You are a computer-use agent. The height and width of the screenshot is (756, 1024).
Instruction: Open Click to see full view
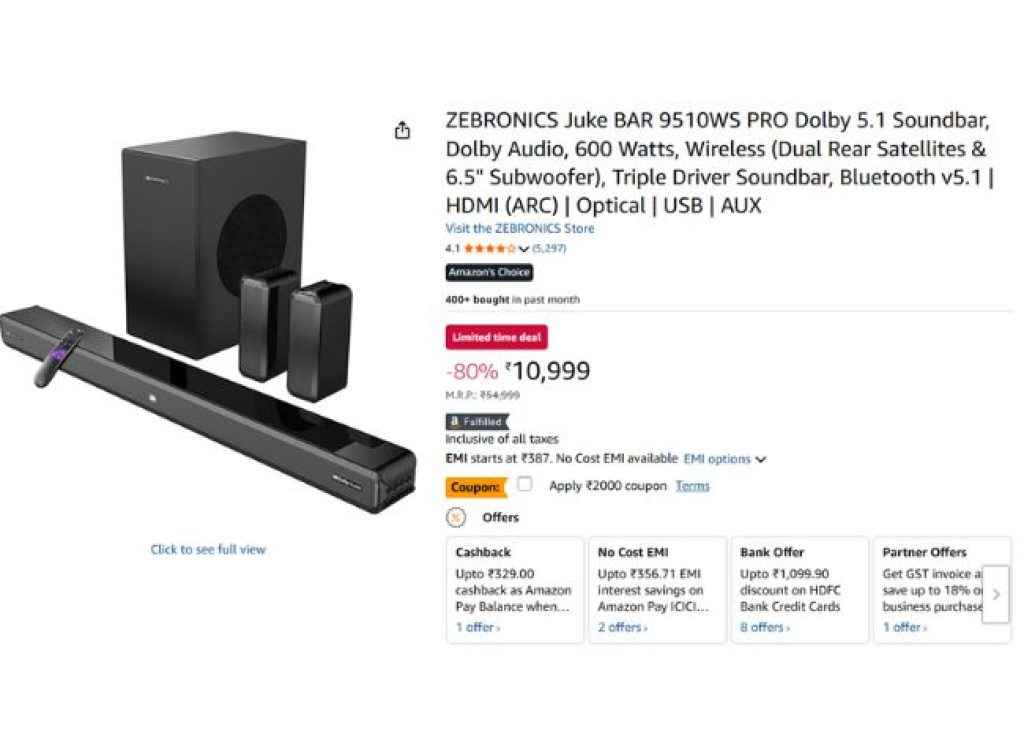[207, 548]
